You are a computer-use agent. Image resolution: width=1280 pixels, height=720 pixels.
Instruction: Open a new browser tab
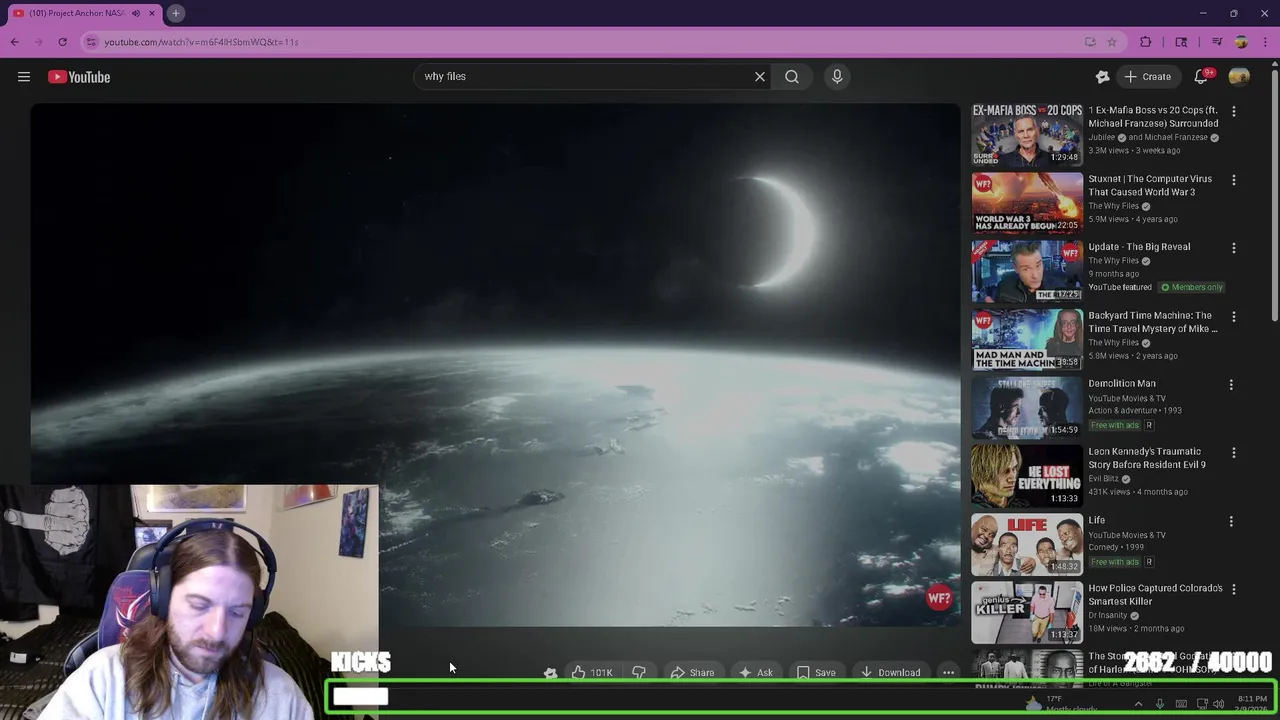point(175,13)
